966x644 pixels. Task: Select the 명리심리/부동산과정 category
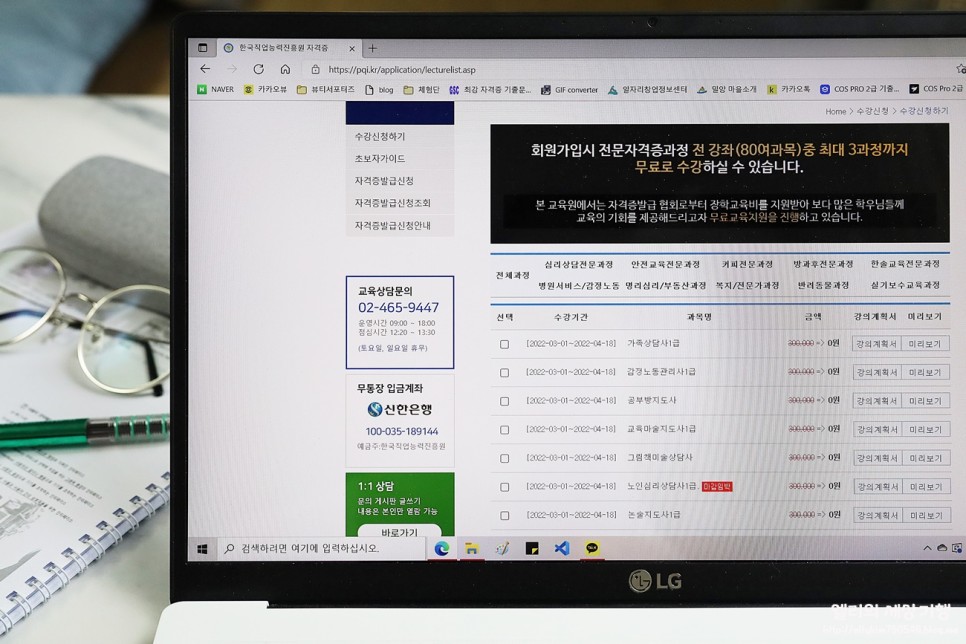pyautogui.click(x=665, y=286)
